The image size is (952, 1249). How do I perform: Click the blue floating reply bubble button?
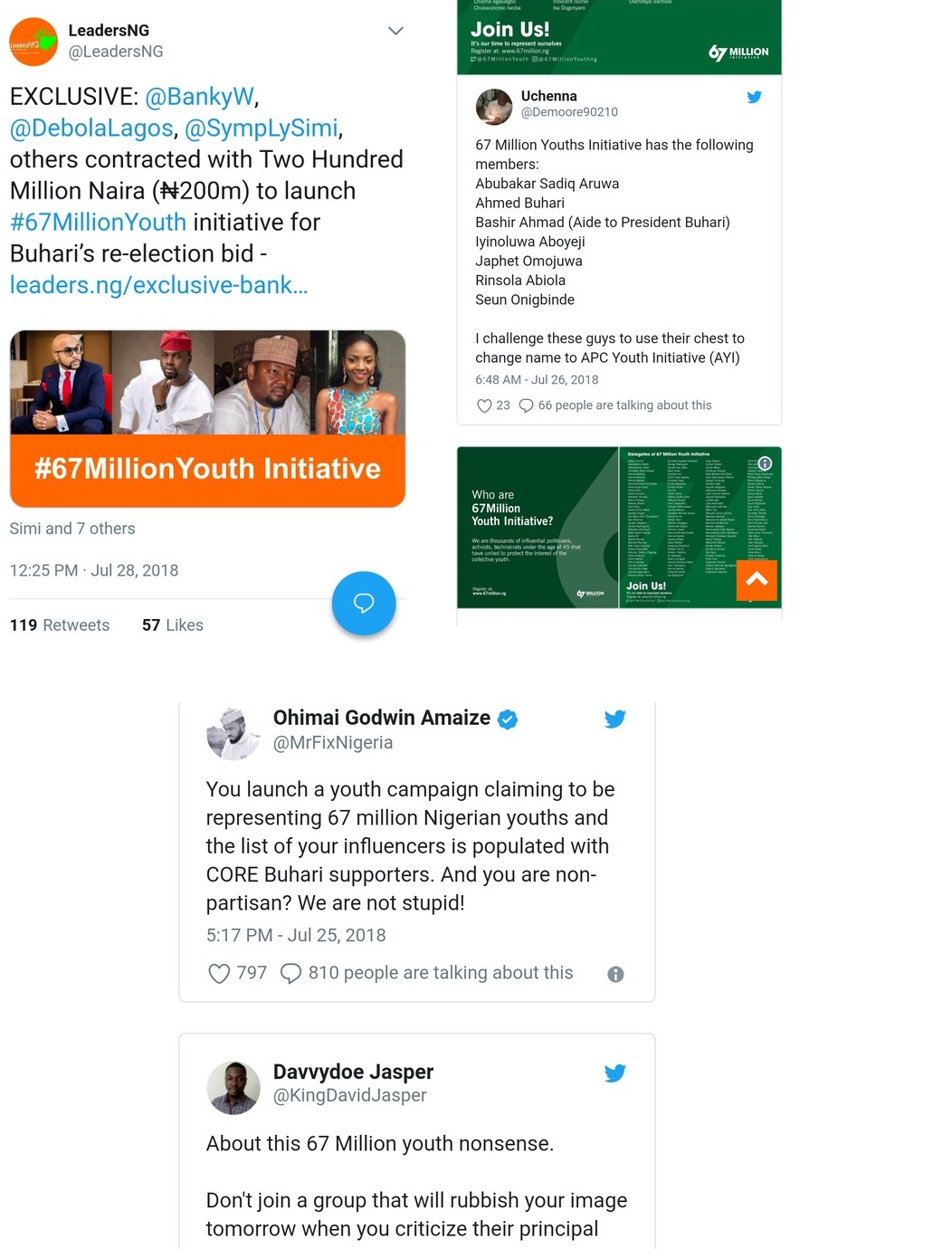pyautogui.click(x=364, y=603)
